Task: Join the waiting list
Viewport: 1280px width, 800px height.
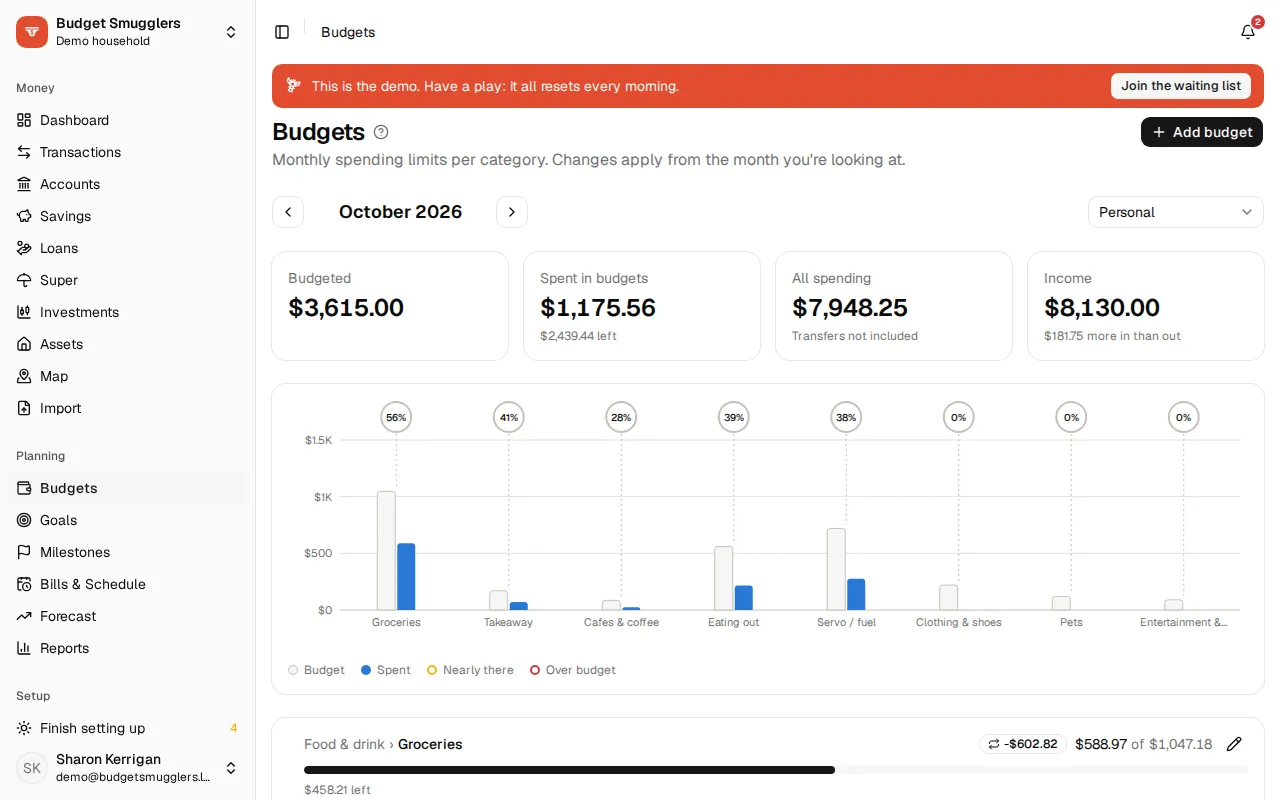Action: (1181, 86)
